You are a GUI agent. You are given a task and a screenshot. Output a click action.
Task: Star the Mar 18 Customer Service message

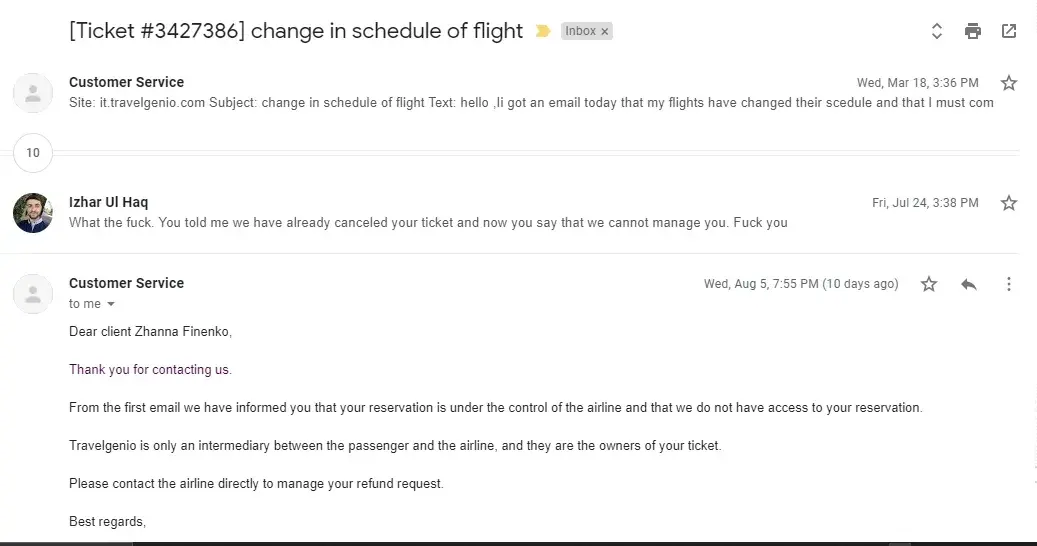pos(1009,83)
